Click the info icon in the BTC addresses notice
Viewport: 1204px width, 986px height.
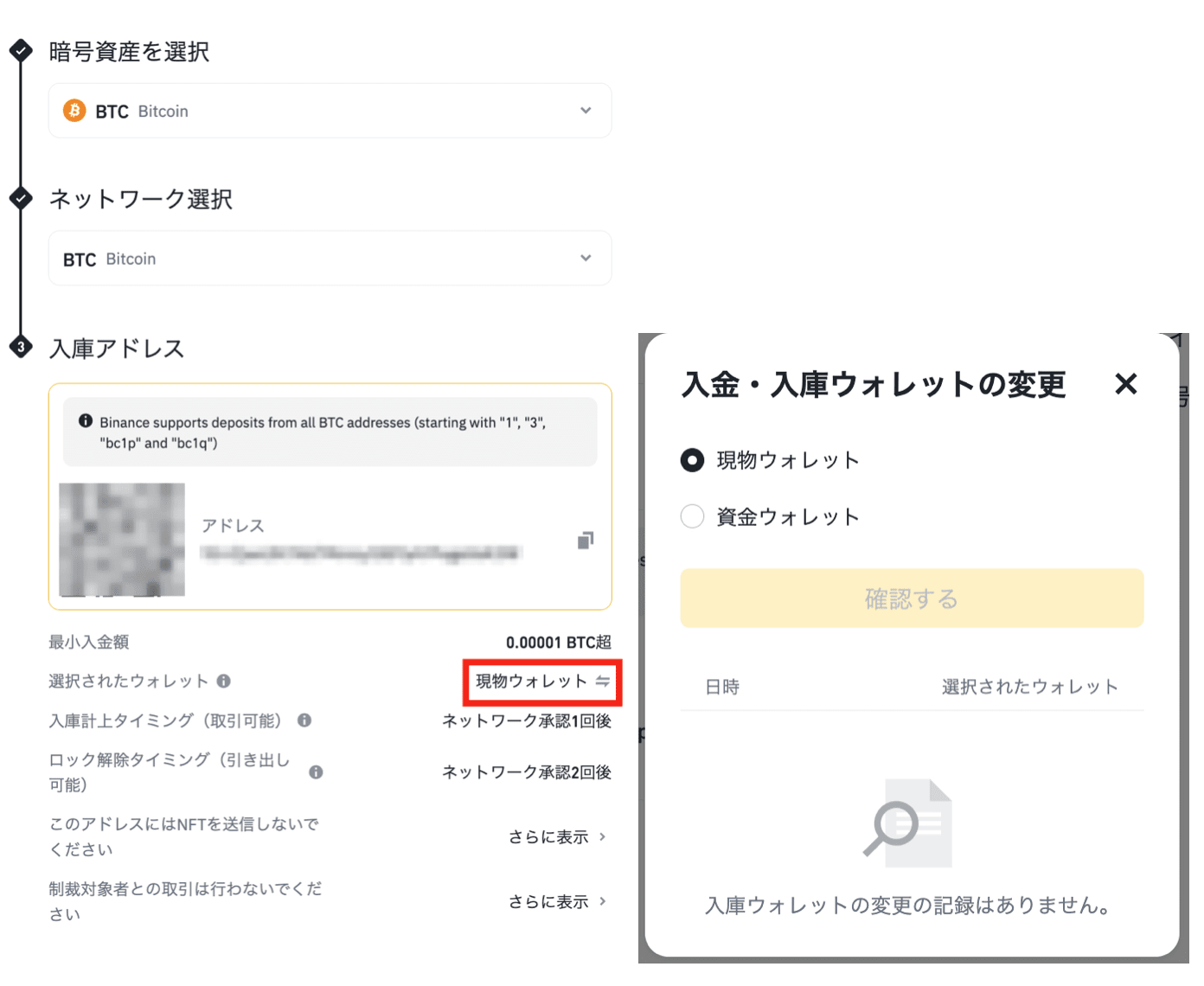(x=86, y=421)
